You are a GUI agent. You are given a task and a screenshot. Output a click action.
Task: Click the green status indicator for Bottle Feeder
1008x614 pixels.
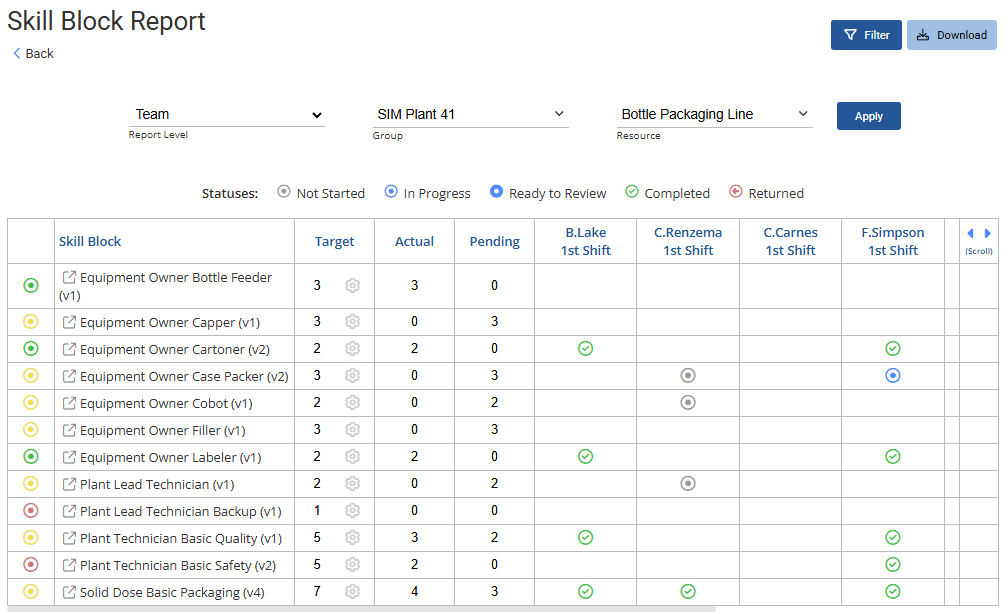tap(31, 286)
